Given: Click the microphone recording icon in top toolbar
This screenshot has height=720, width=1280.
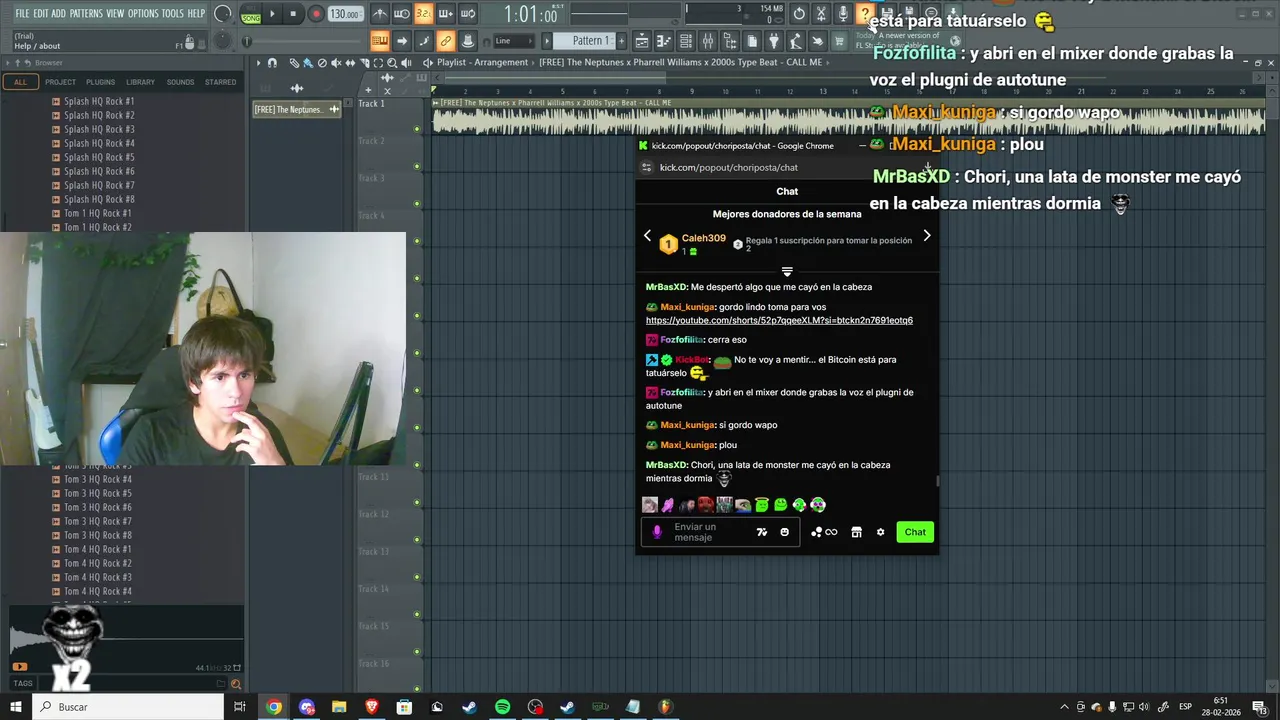Looking at the screenshot, I should pyautogui.click(x=843, y=14).
